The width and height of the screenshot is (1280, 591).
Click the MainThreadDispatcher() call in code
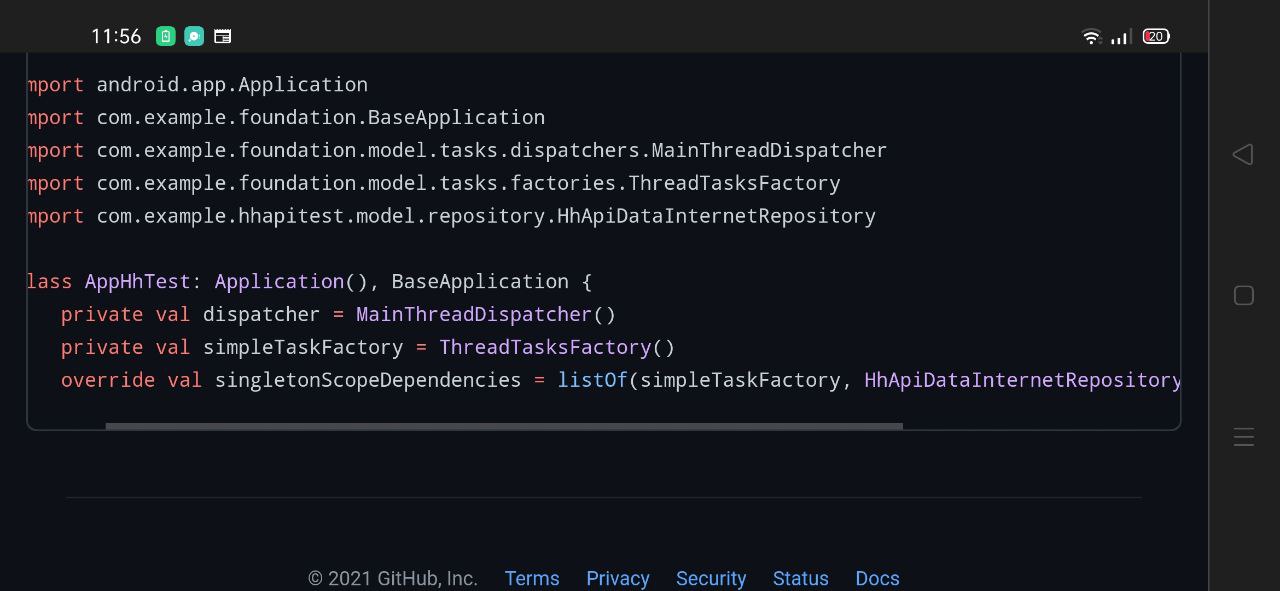point(486,314)
